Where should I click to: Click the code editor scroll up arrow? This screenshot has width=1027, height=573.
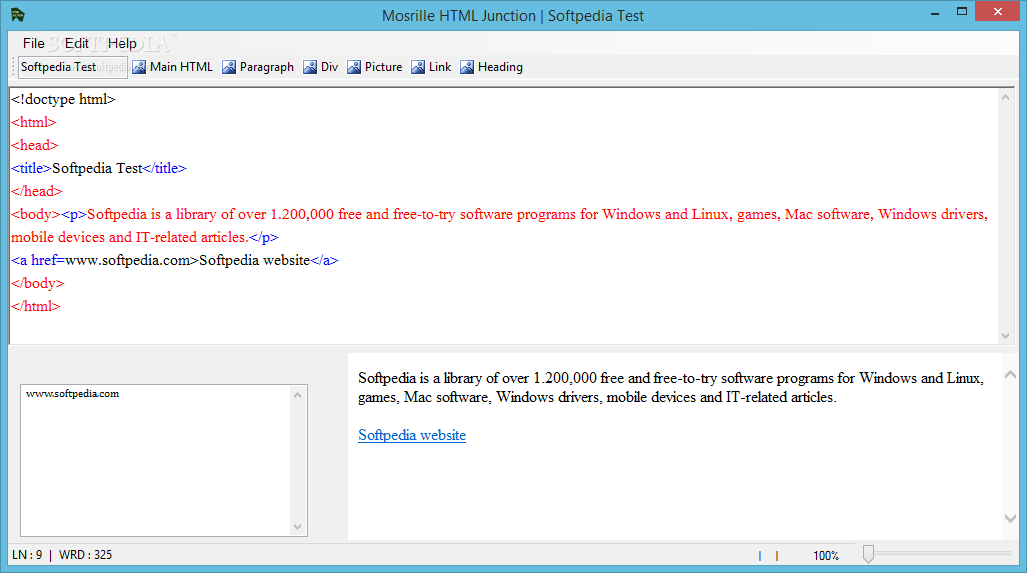point(1005,97)
